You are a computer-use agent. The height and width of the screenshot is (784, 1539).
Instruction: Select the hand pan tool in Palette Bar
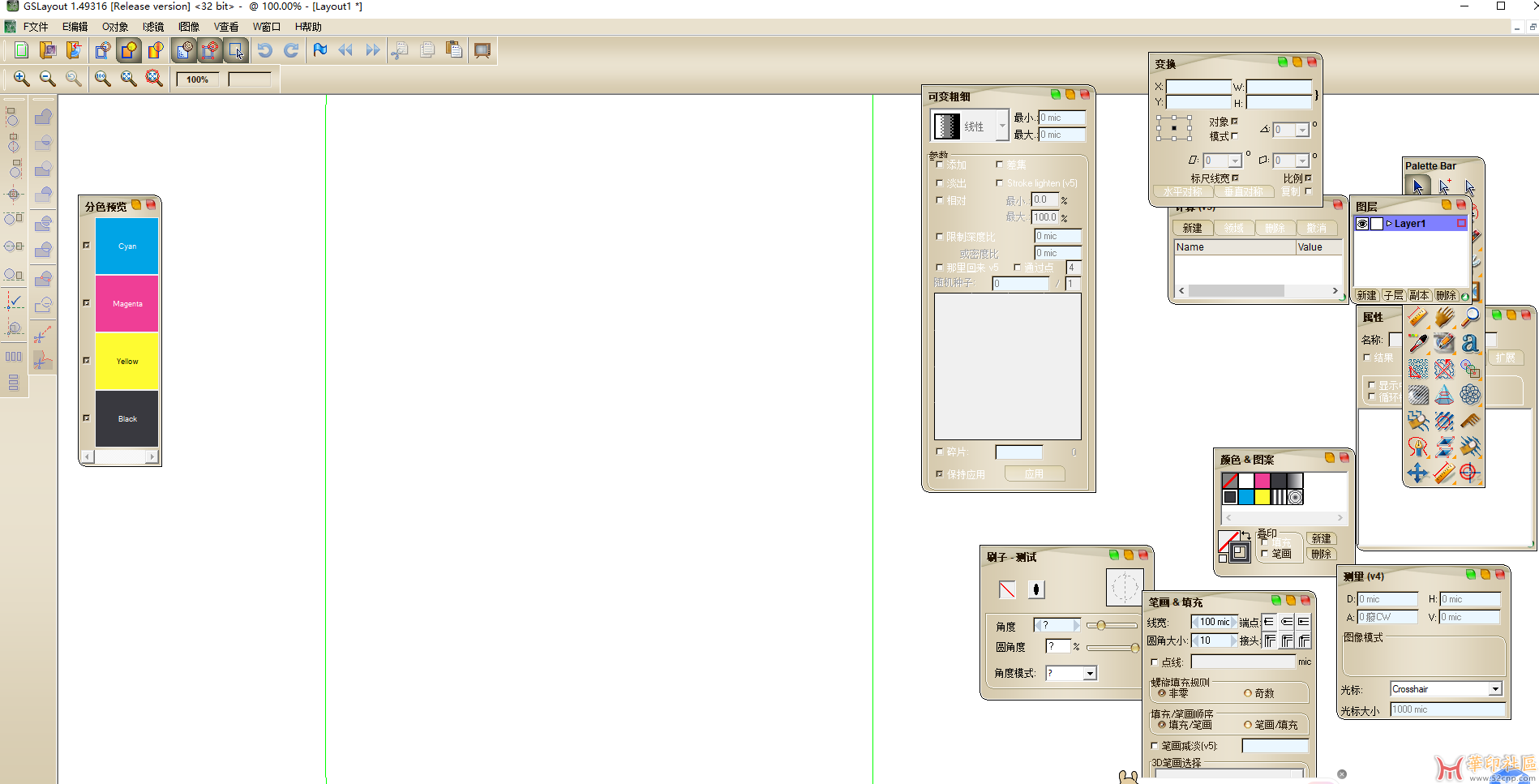pyautogui.click(x=1444, y=317)
